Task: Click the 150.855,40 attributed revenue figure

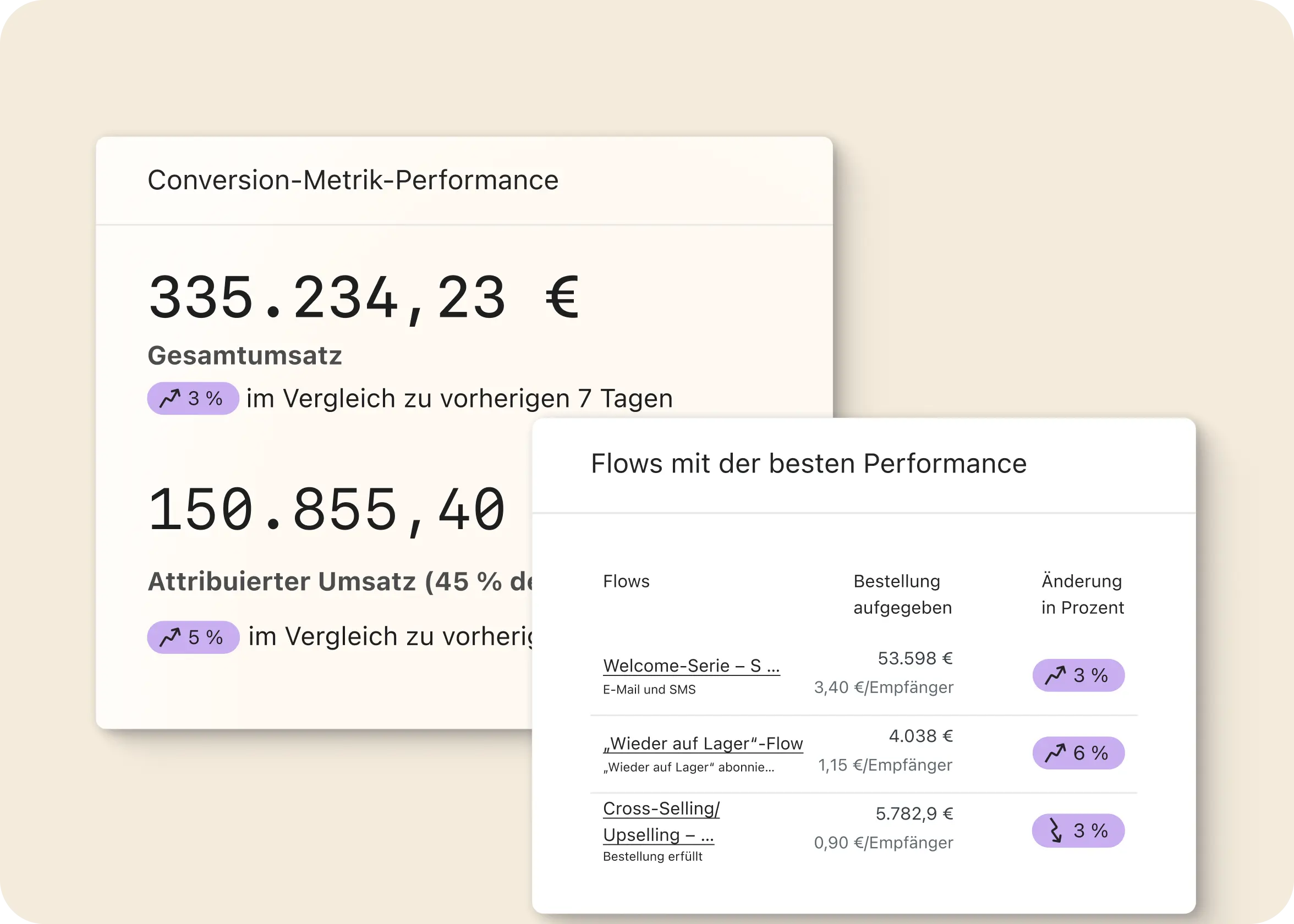Action: (x=327, y=509)
